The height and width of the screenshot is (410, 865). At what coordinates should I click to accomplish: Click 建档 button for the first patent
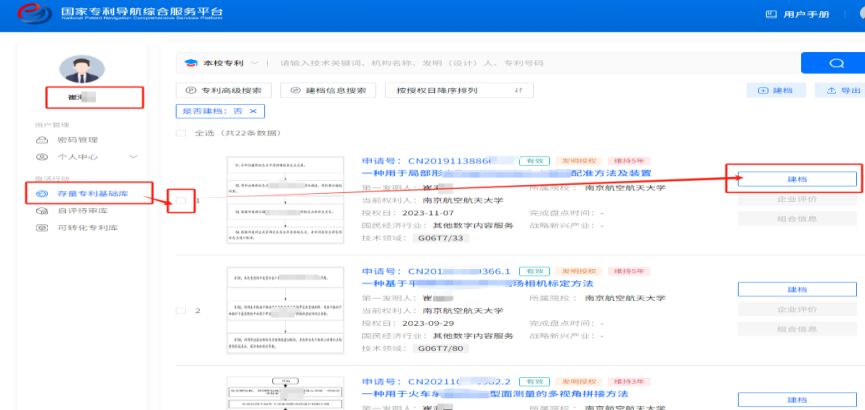797,179
